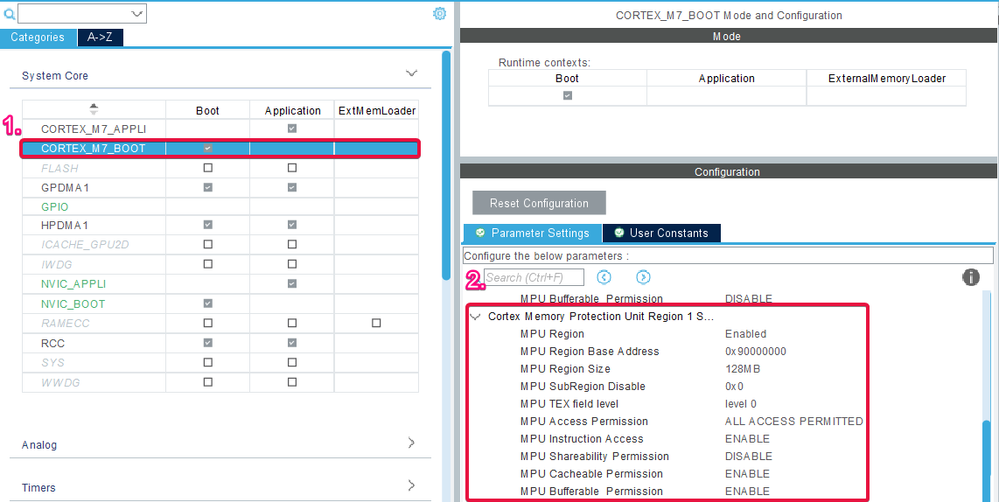Toggle NVIC_APPLI Application checkbox
Image resolution: width=999 pixels, height=502 pixels.
pos(292,283)
